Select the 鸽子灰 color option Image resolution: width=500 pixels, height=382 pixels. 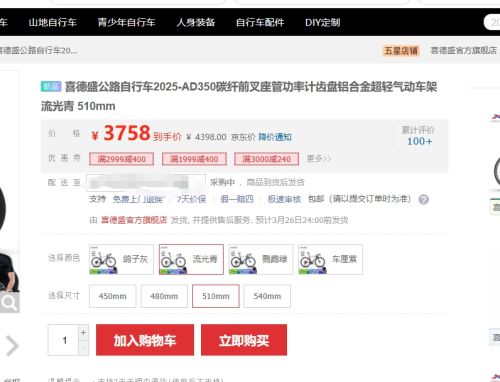[121, 259]
